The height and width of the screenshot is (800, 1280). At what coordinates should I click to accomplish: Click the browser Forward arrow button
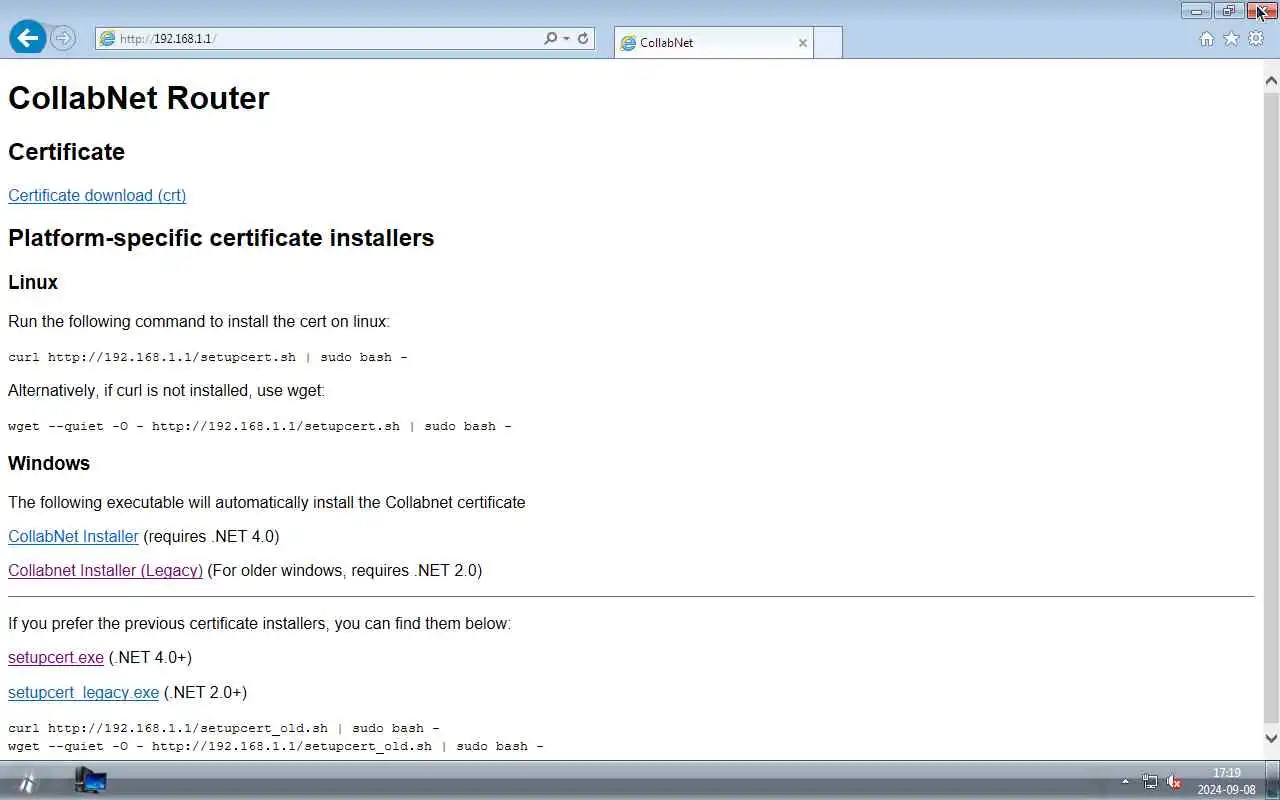(63, 38)
